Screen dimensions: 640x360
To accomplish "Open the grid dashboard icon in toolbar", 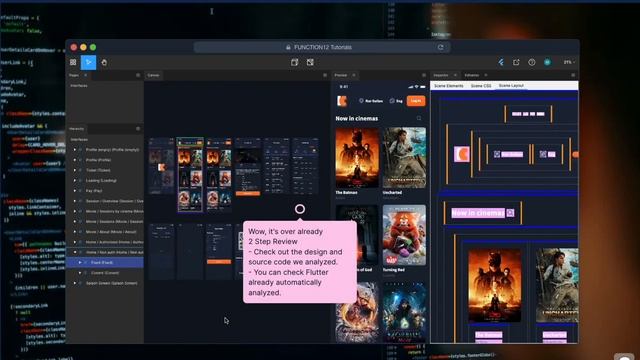I will click(73, 62).
